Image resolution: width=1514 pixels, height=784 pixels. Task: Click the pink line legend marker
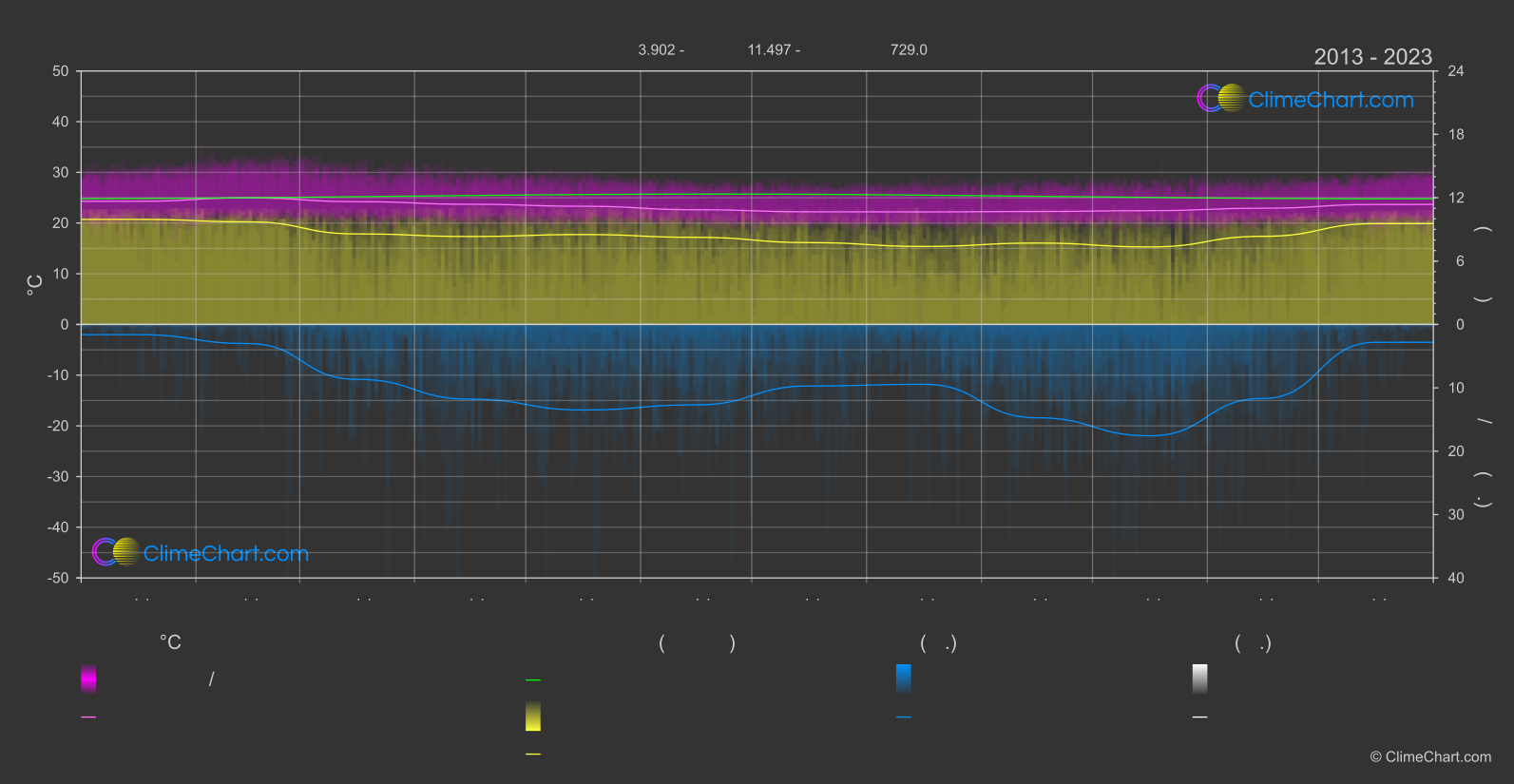(x=88, y=717)
